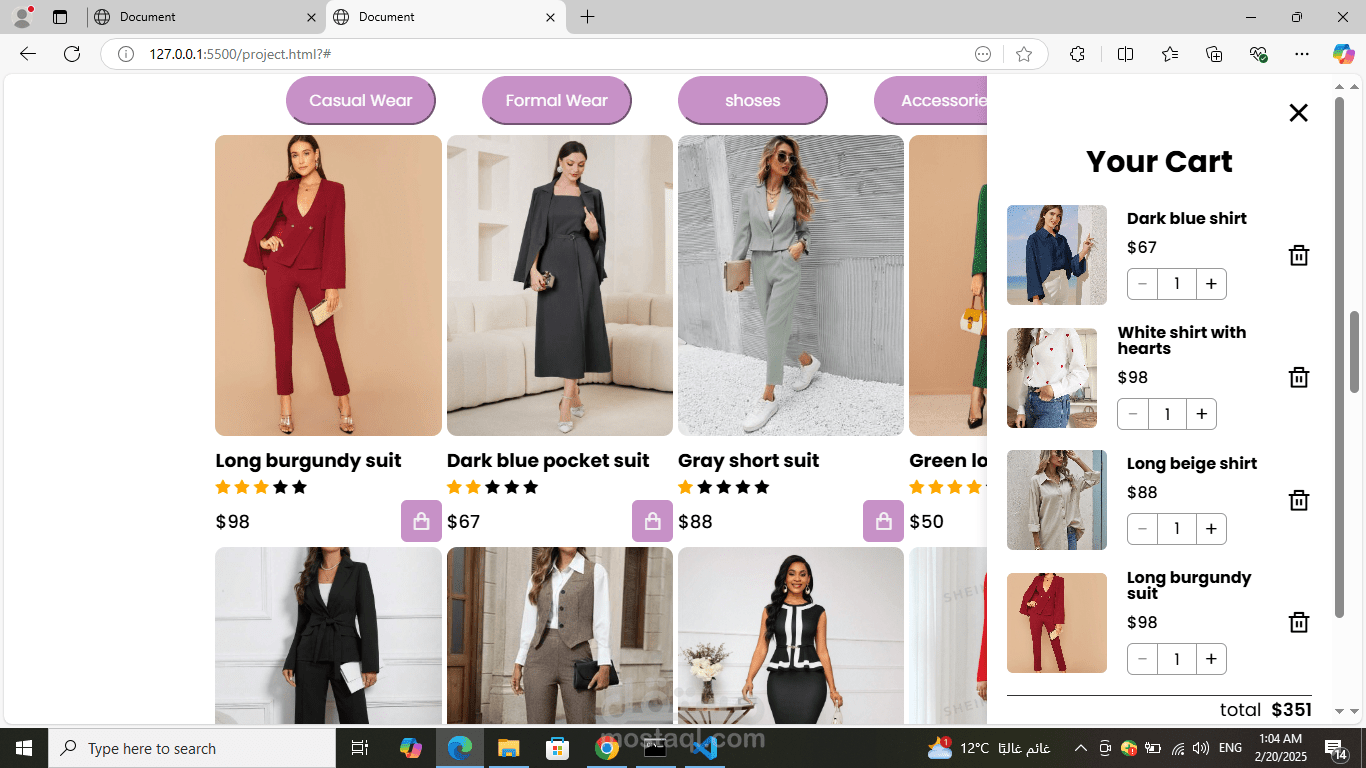The width and height of the screenshot is (1366, 768).
Task: Remove Long beige shirt from the cart
Action: point(1298,500)
